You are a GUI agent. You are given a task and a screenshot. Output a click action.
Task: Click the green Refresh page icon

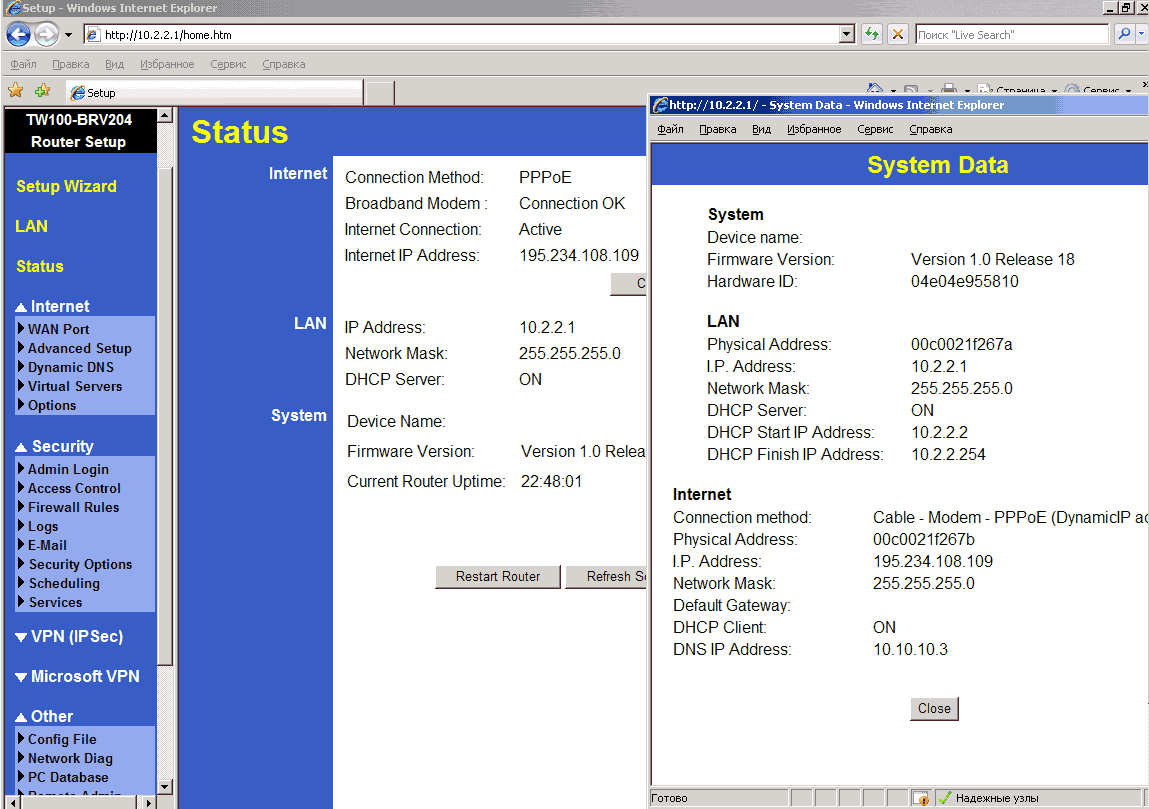coord(871,34)
